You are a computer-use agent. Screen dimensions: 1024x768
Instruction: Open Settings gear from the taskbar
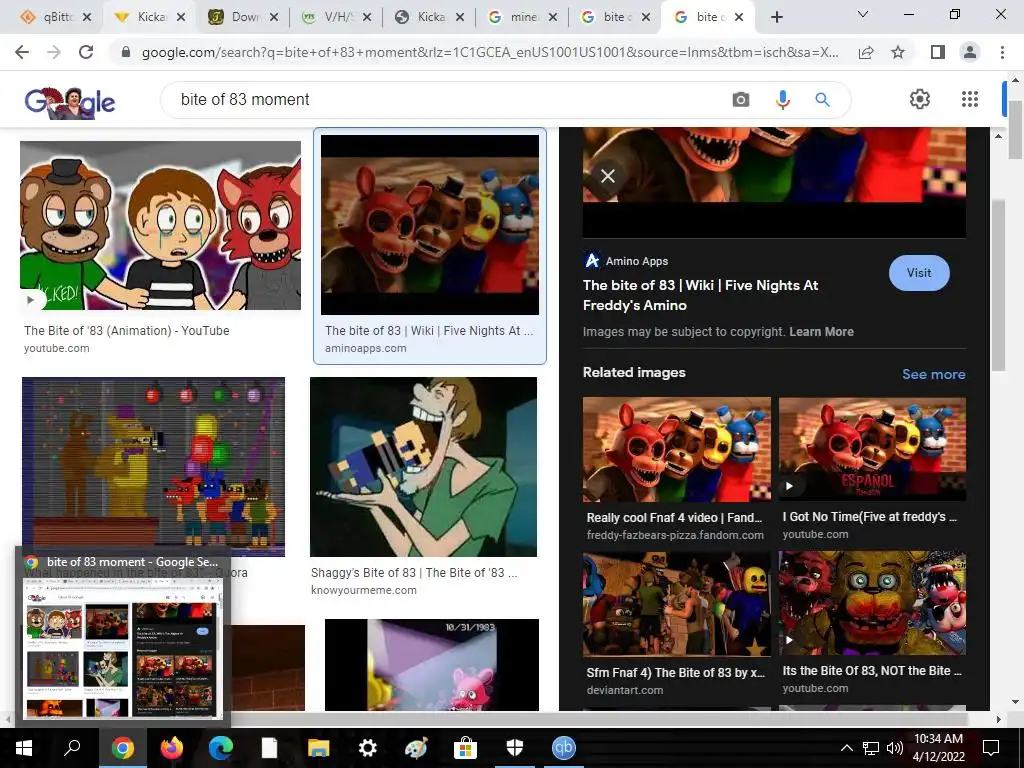tap(368, 748)
